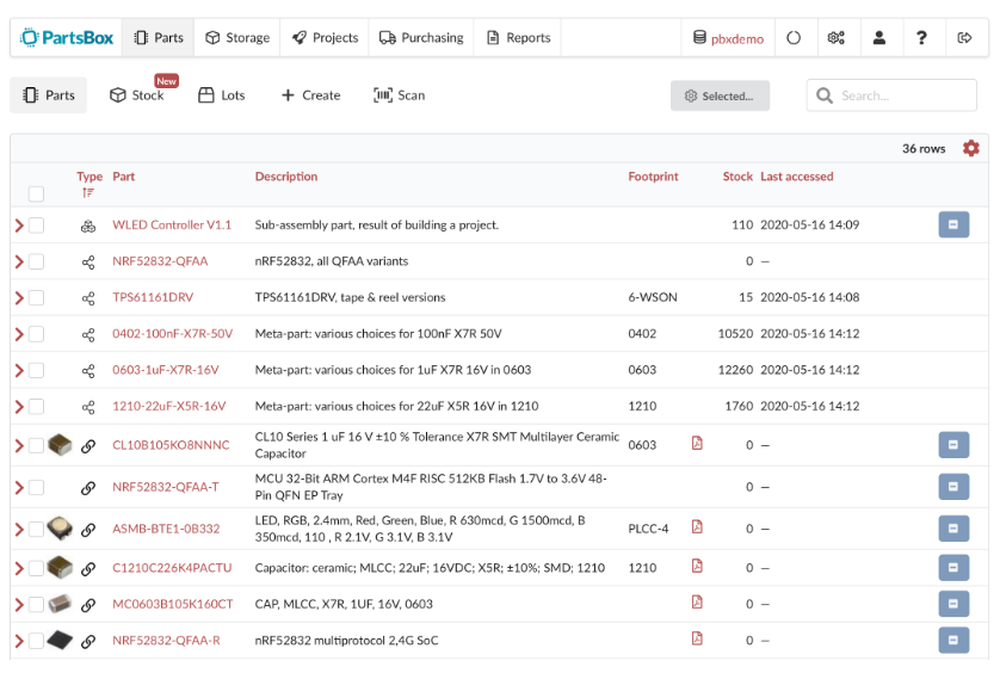Switch to the Reports tab

pyautogui.click(x=517, y=37)
